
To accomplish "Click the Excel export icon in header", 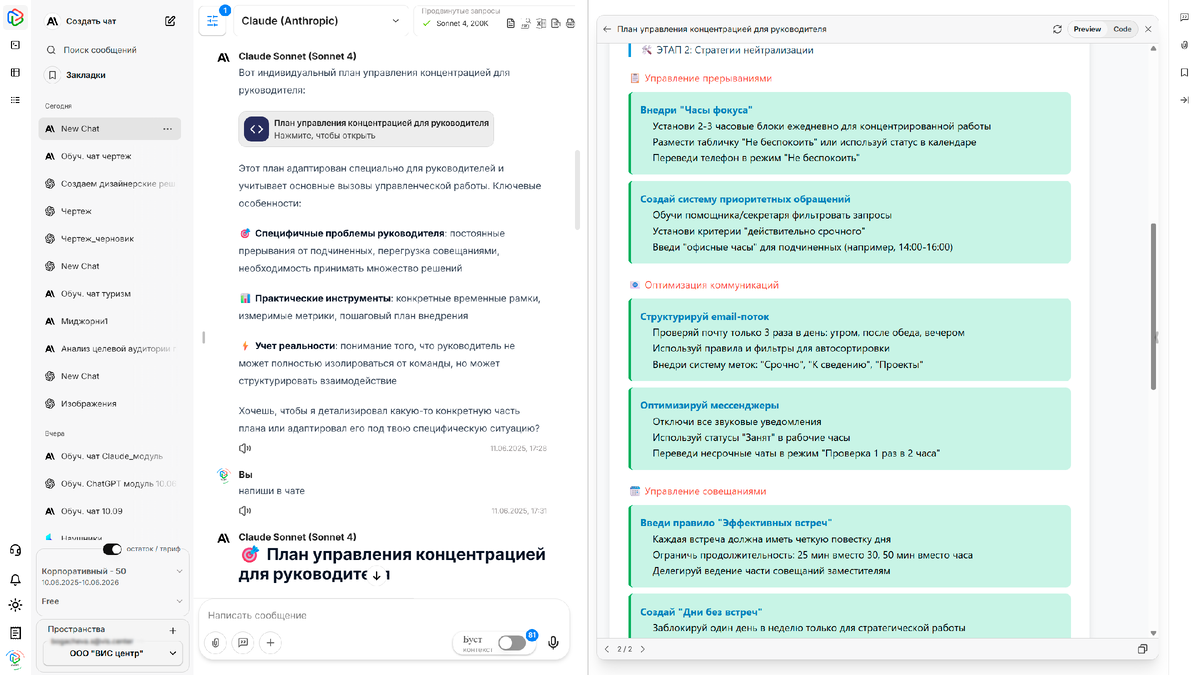I will pyautogui.click(x=540, y=23).
